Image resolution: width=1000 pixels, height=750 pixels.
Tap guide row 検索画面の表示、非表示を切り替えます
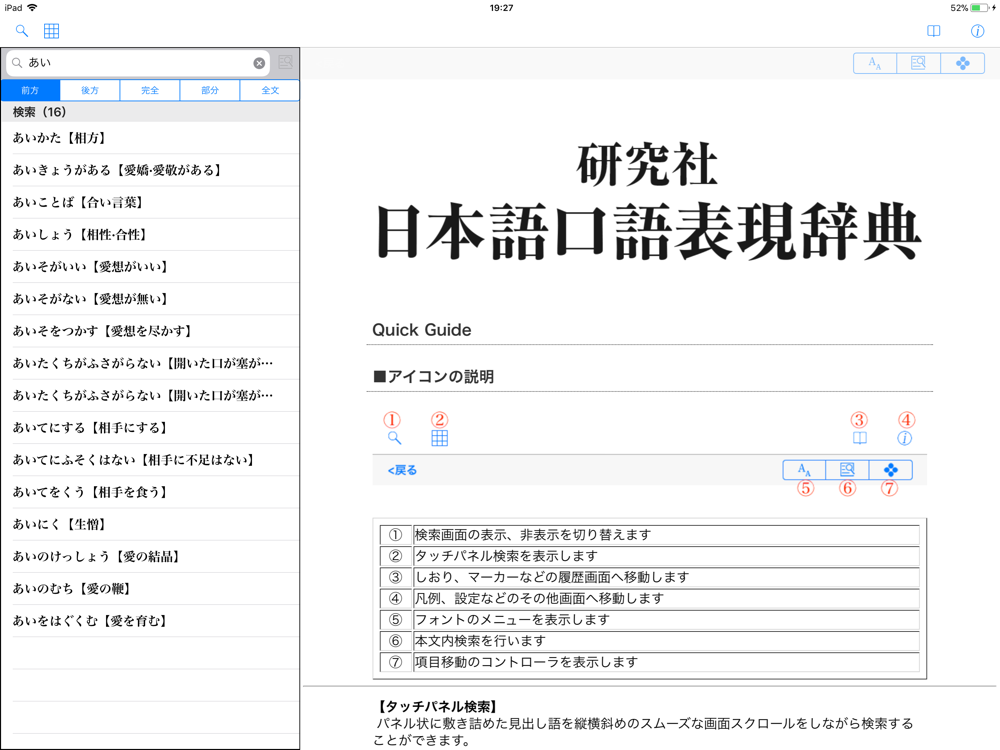point(650,534)
